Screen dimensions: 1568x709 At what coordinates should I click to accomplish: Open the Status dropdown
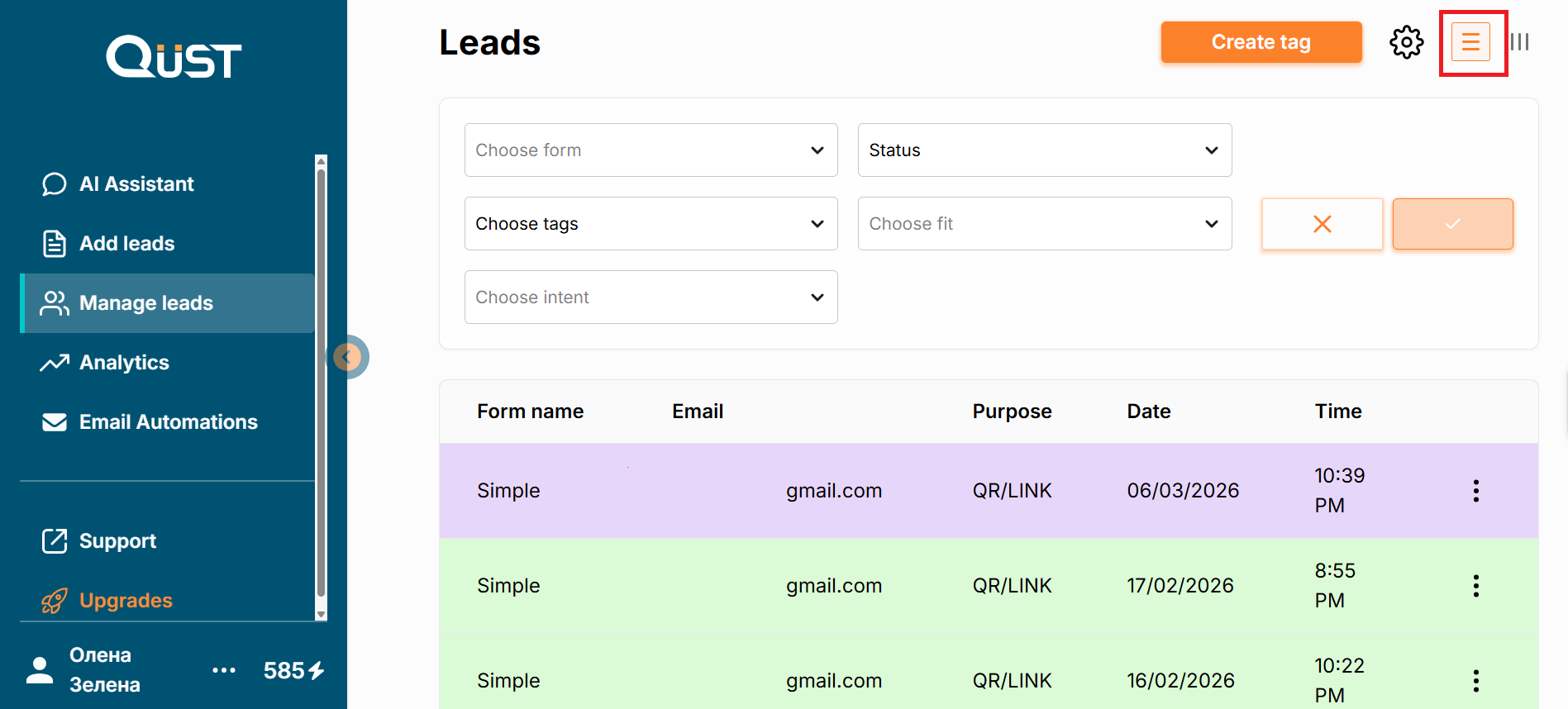pos(1044,150)
